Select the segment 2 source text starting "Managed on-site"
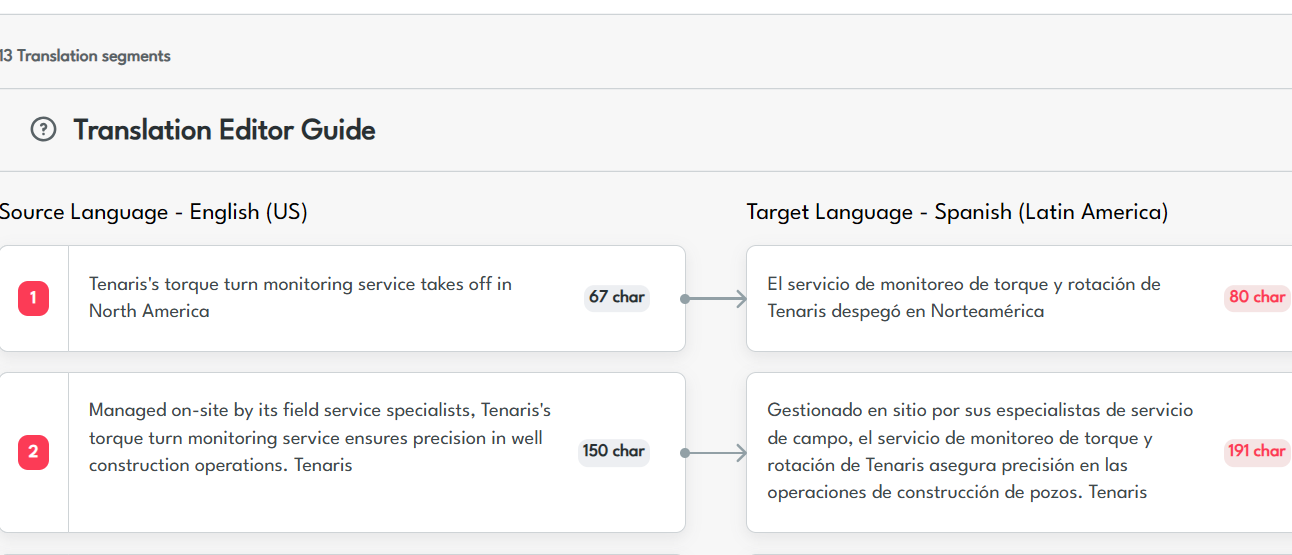This screenshot has height=555, width=1292. tap(320, 438)
